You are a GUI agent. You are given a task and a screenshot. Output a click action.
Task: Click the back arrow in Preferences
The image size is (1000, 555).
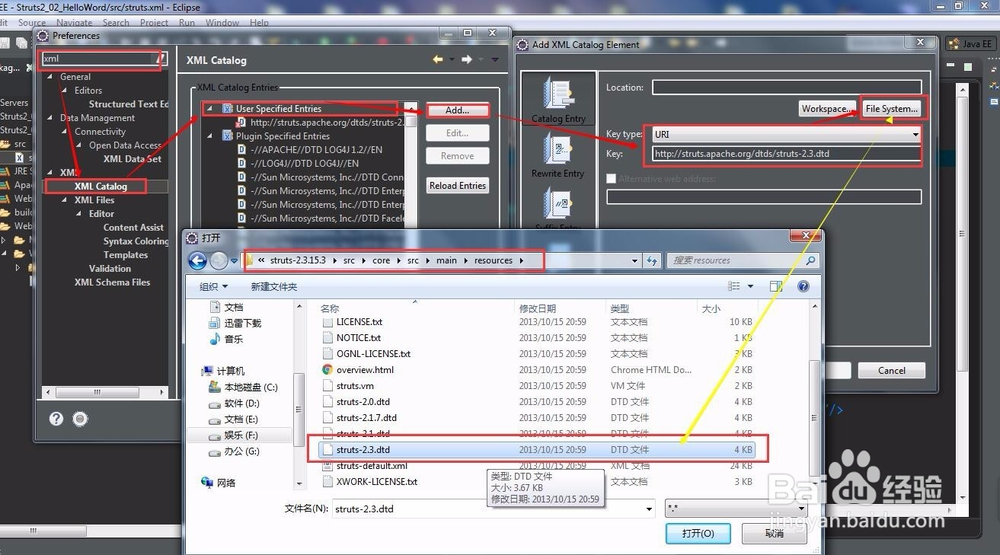(438, 59)
